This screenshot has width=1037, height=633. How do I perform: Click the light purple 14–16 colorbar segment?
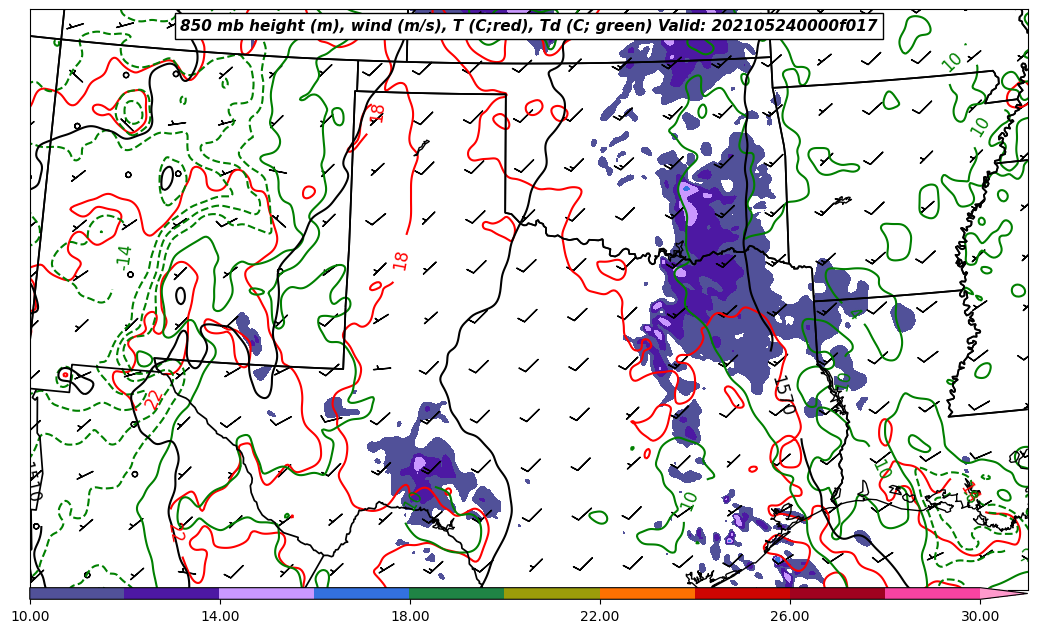click(x=267, y=593)
